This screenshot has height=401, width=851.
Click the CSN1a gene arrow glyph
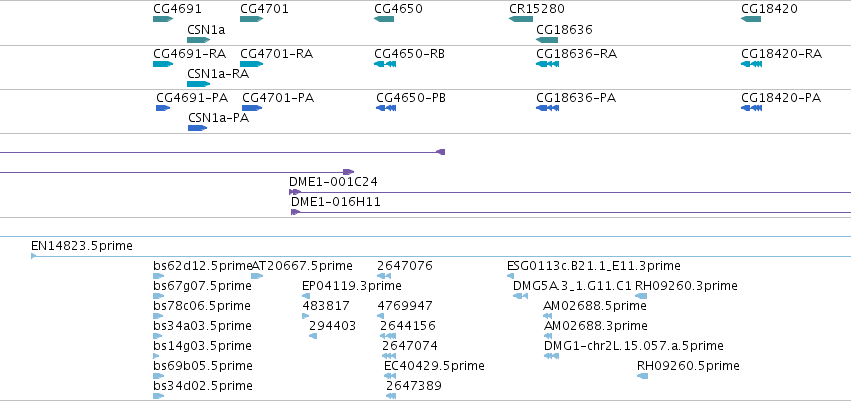click(198, 40)
